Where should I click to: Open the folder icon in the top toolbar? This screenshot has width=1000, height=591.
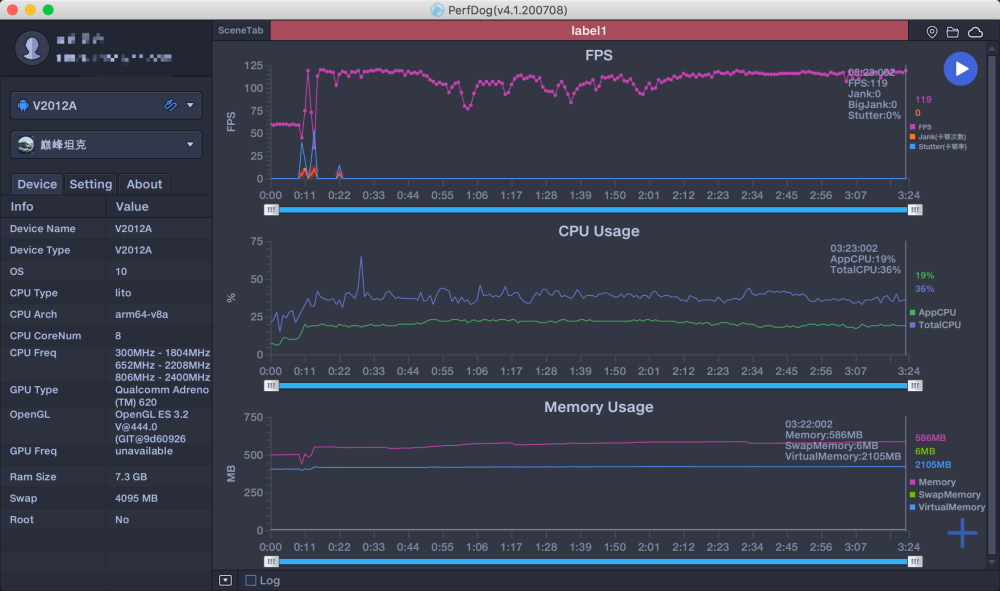click(x=953, y=32)
